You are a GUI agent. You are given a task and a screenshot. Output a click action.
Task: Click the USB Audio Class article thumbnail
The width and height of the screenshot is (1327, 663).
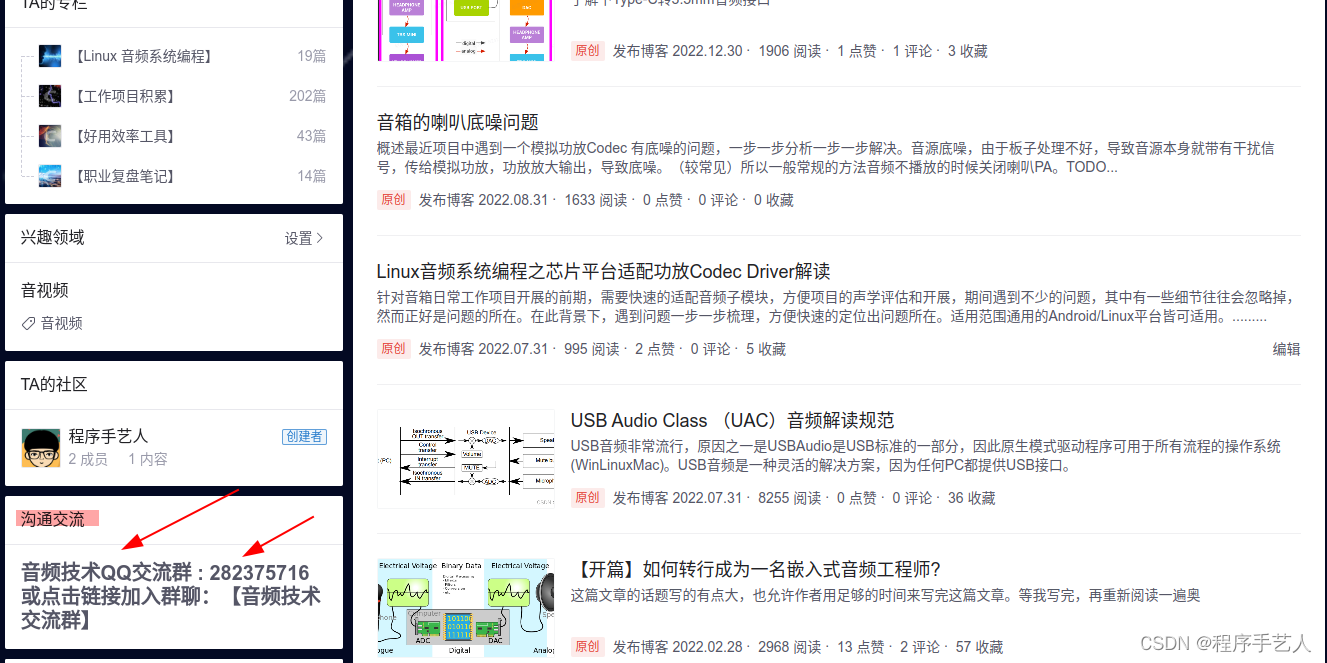[x=466, y=458]
